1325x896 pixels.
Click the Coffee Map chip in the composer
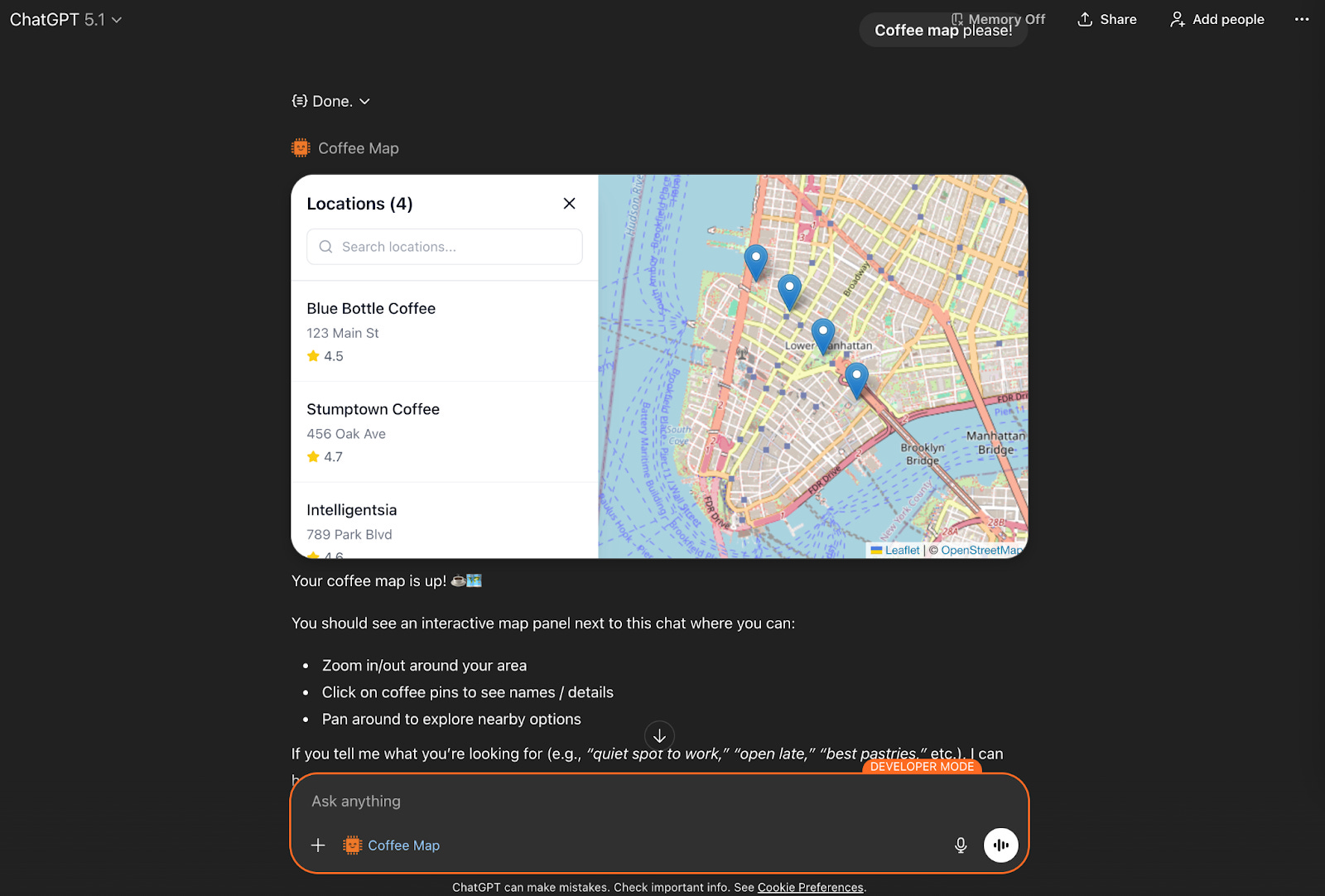(392, 845)
